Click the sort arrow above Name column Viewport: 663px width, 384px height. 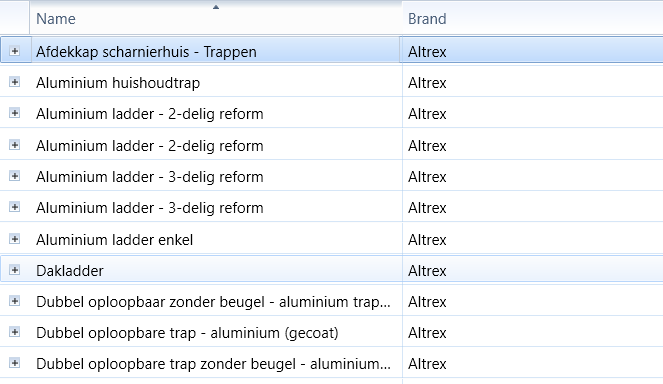coord(216,7)
